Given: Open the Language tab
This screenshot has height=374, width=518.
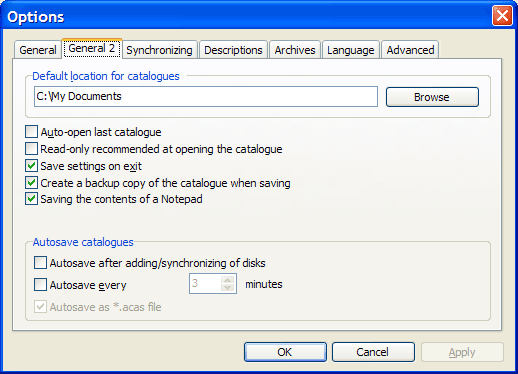Looking at the screenshot, I should (350, 50).
